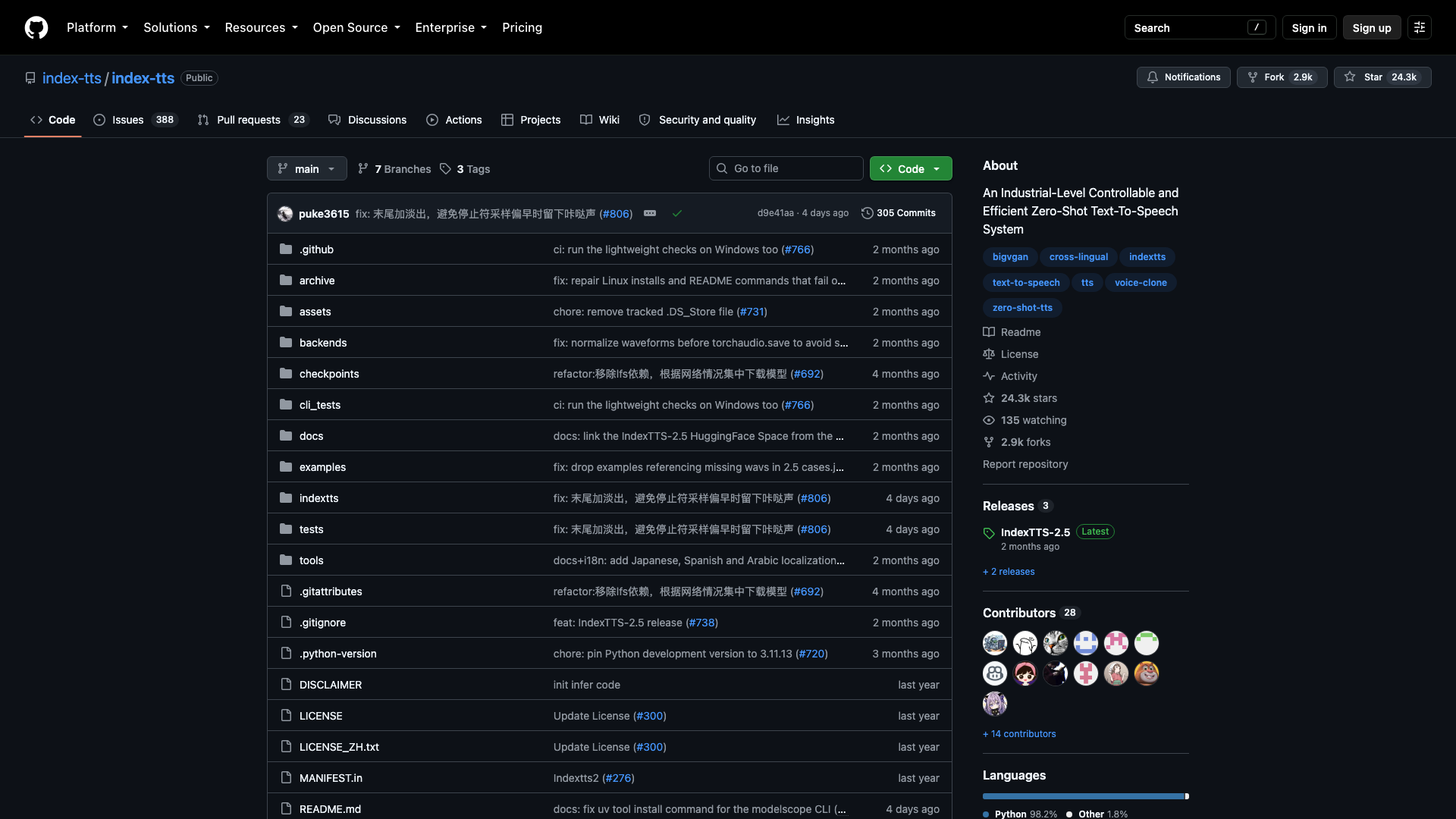Open puke3615's avatar in the commit bar
Image resolution: width=1456 pixels, height=819 pixels.
click(x=285, y=214)
